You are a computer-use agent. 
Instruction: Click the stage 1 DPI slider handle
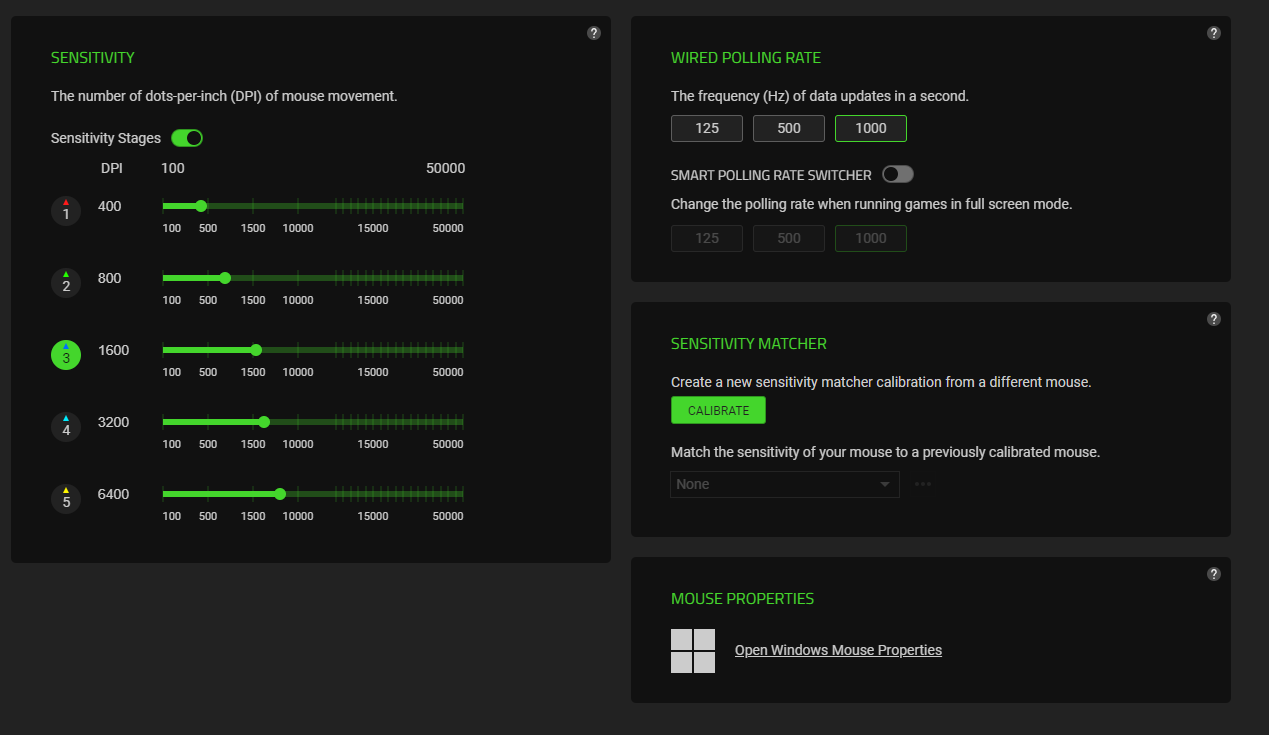pos(201,206)
